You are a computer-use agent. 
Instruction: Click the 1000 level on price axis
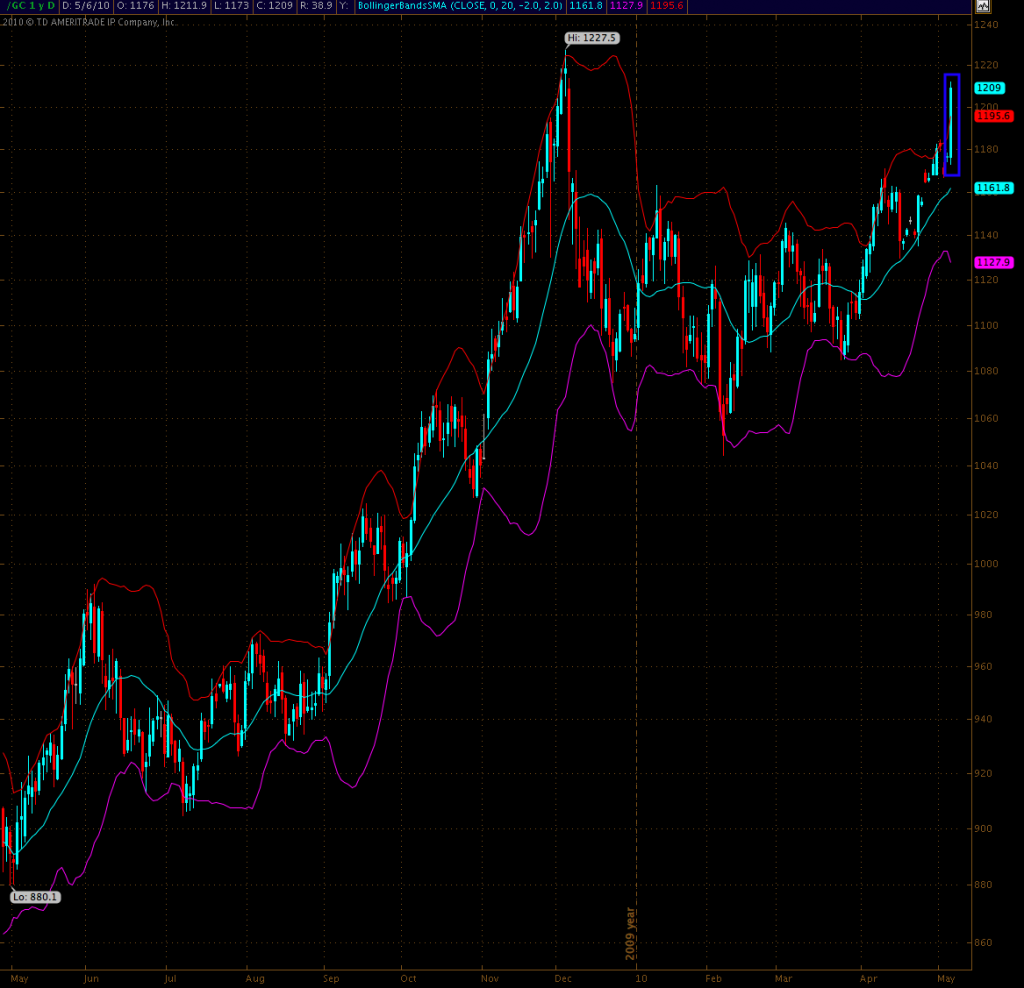click(x=989, y=564)
